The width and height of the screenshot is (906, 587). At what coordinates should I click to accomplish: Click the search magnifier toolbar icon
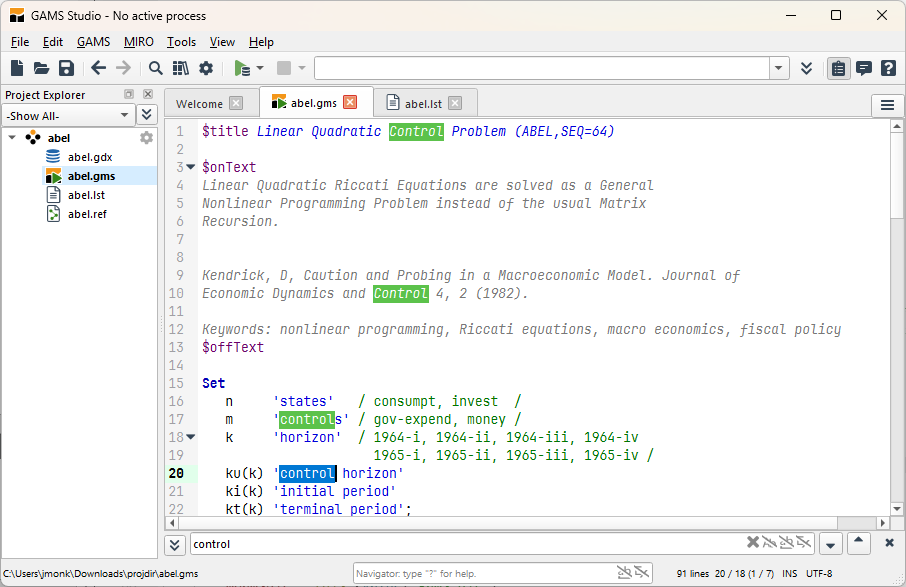point(156,68)
